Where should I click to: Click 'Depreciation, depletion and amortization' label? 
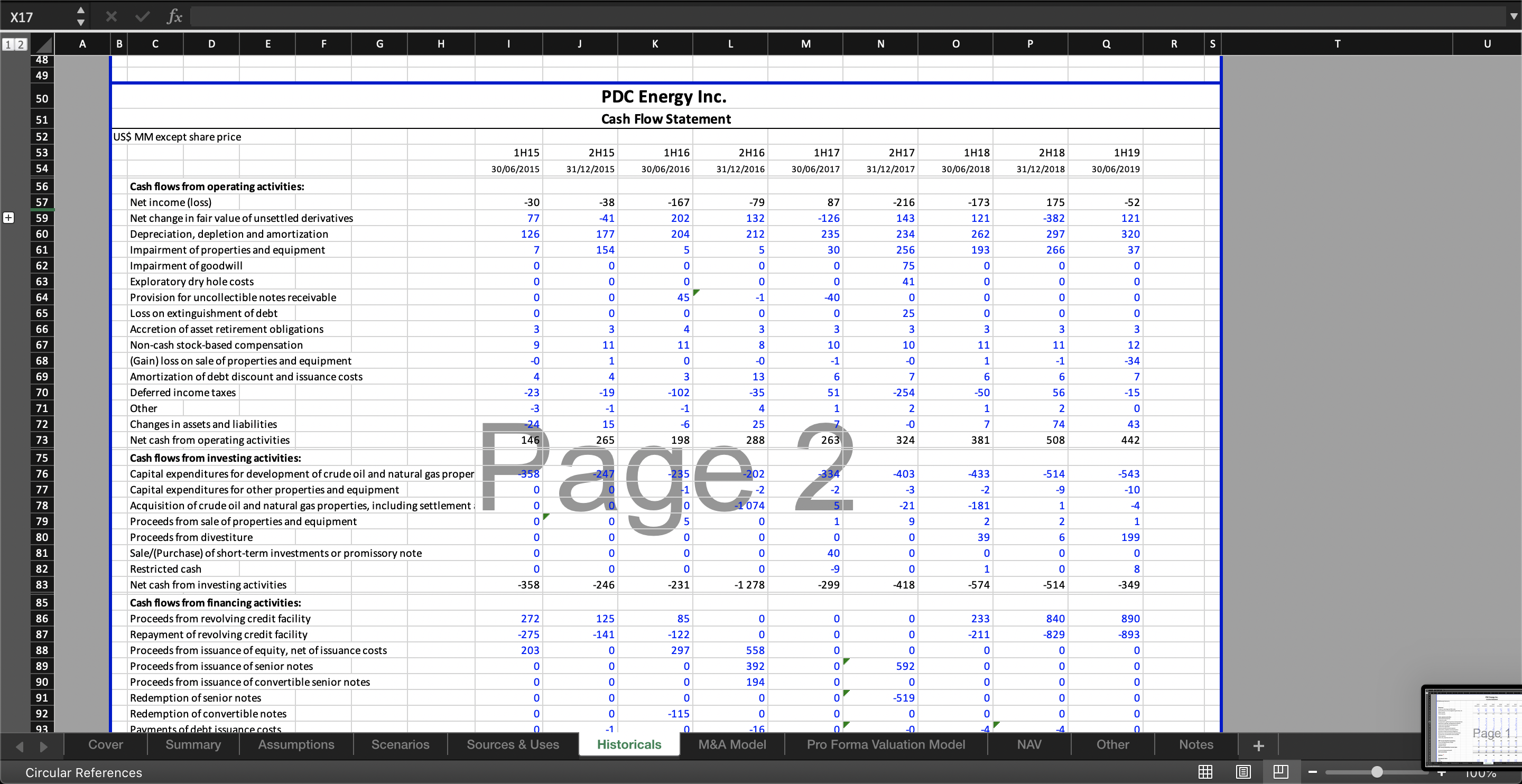tap(229, 234)
